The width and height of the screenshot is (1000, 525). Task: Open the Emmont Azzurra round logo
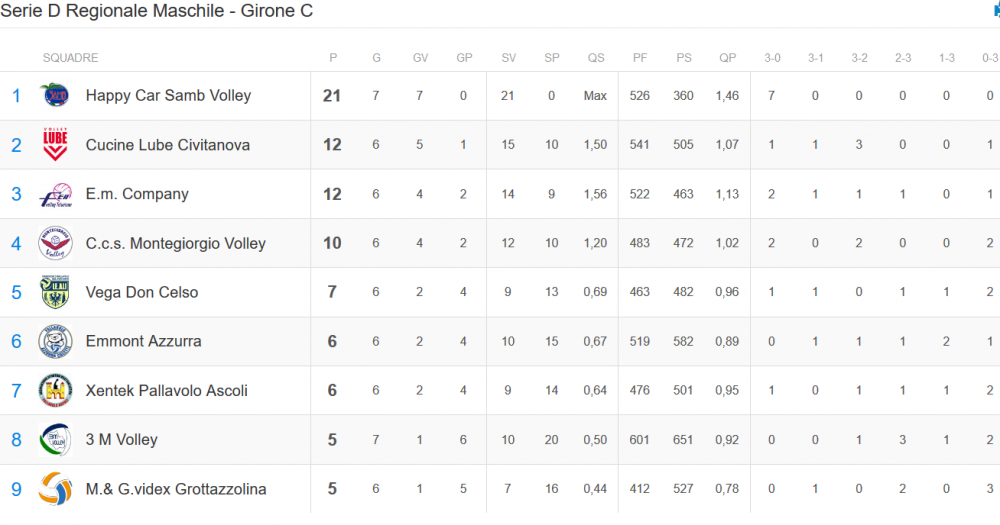(55, 341)
